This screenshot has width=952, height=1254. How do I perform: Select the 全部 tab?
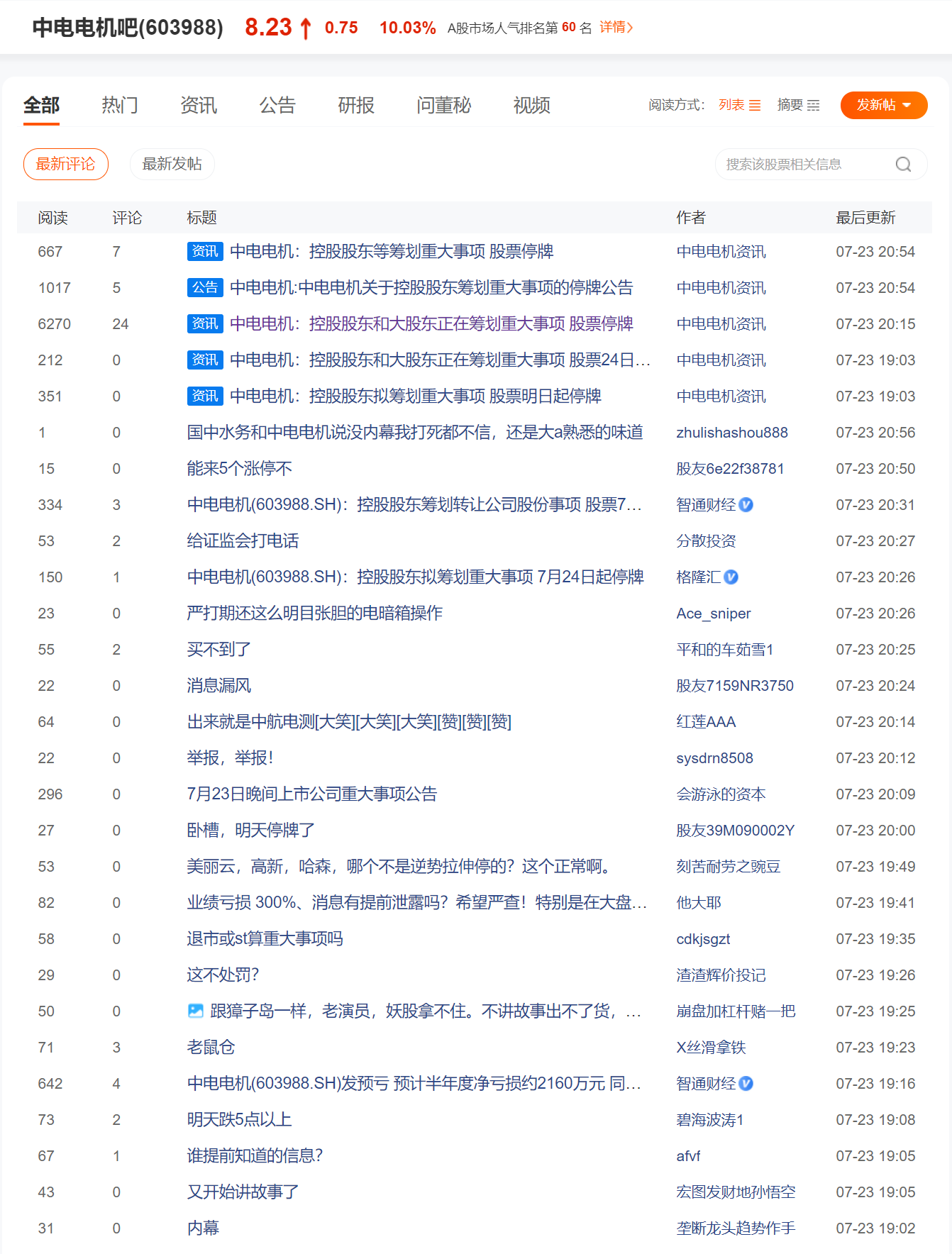point(41,106)
